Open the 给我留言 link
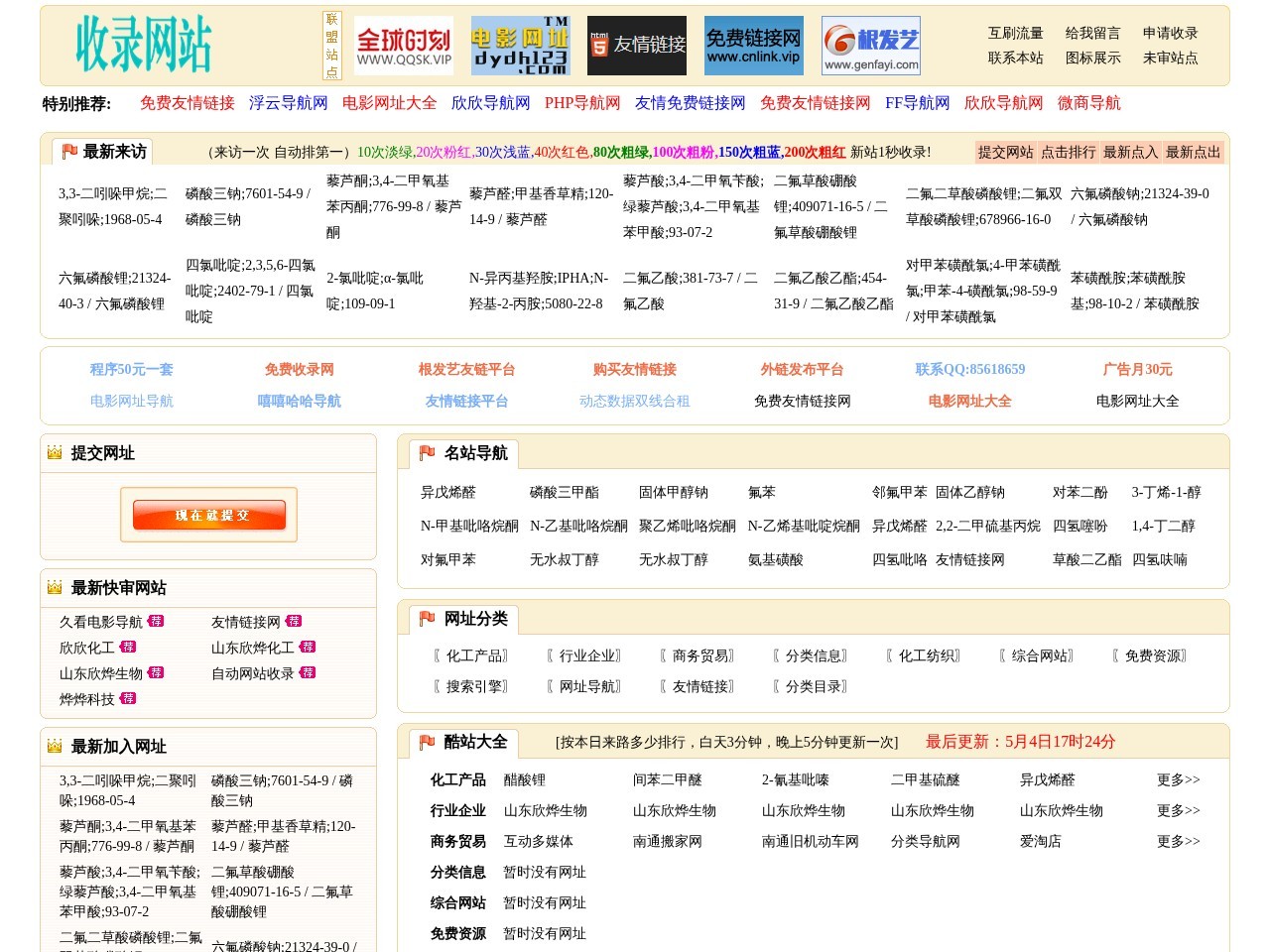The height and width of the screenshot is (952, 1270). (1093, 33)
